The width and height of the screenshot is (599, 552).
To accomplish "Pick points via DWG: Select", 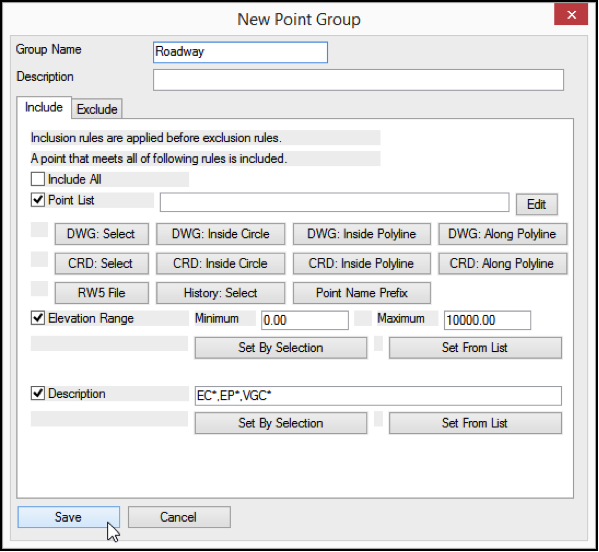I will point(102,234).
